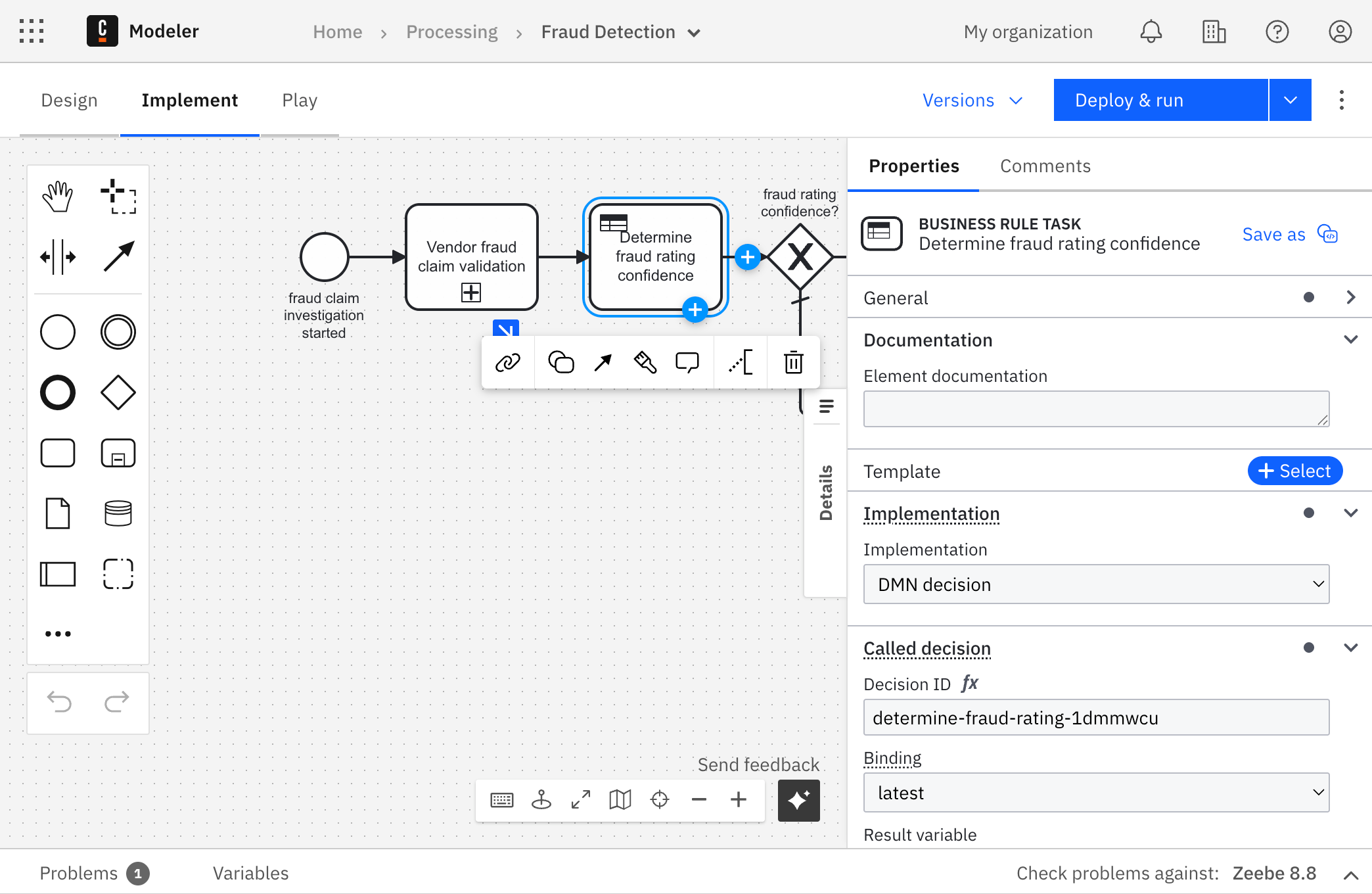Open the AI copilot sparkle button
The width and height of the screenshot is (1372, 894).
tap(799, 801)
